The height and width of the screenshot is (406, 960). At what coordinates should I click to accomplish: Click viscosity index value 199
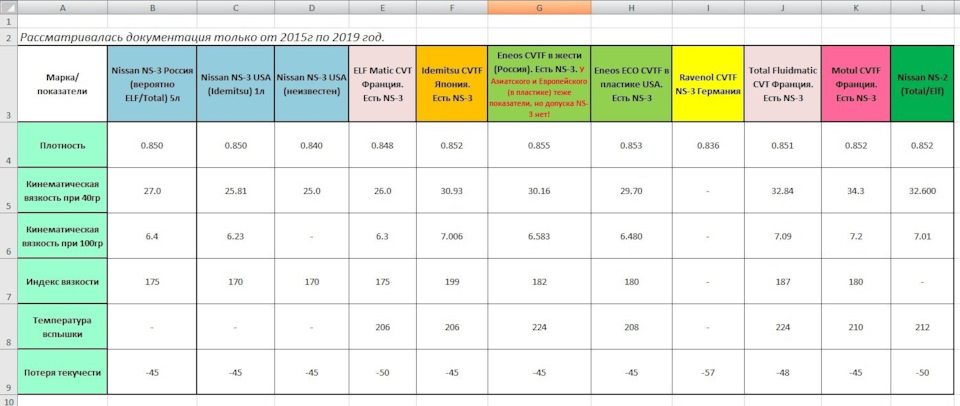tap(452, 282)
